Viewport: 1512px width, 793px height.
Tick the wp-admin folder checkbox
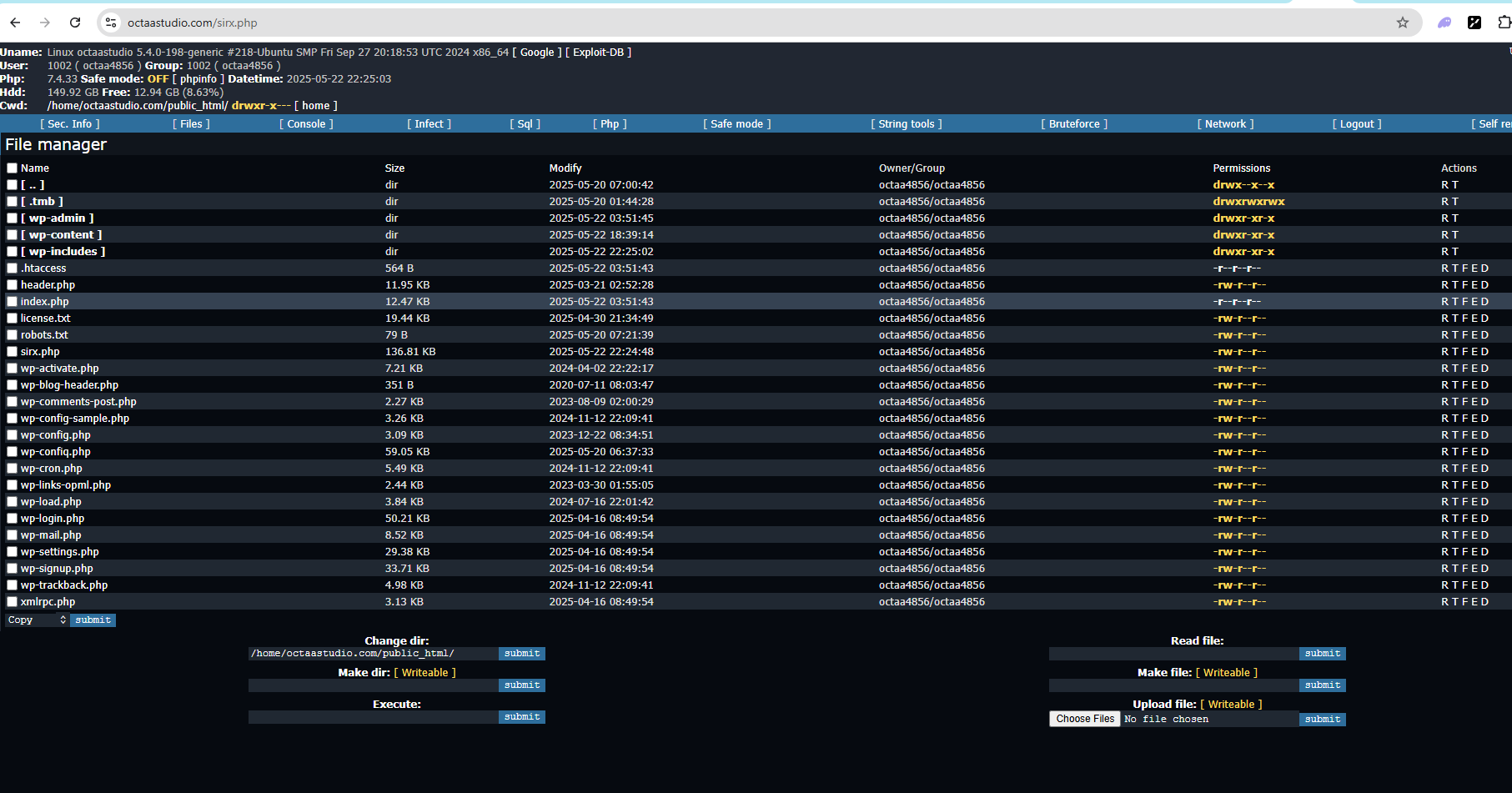pyautogui.click(x=12, y=218)
